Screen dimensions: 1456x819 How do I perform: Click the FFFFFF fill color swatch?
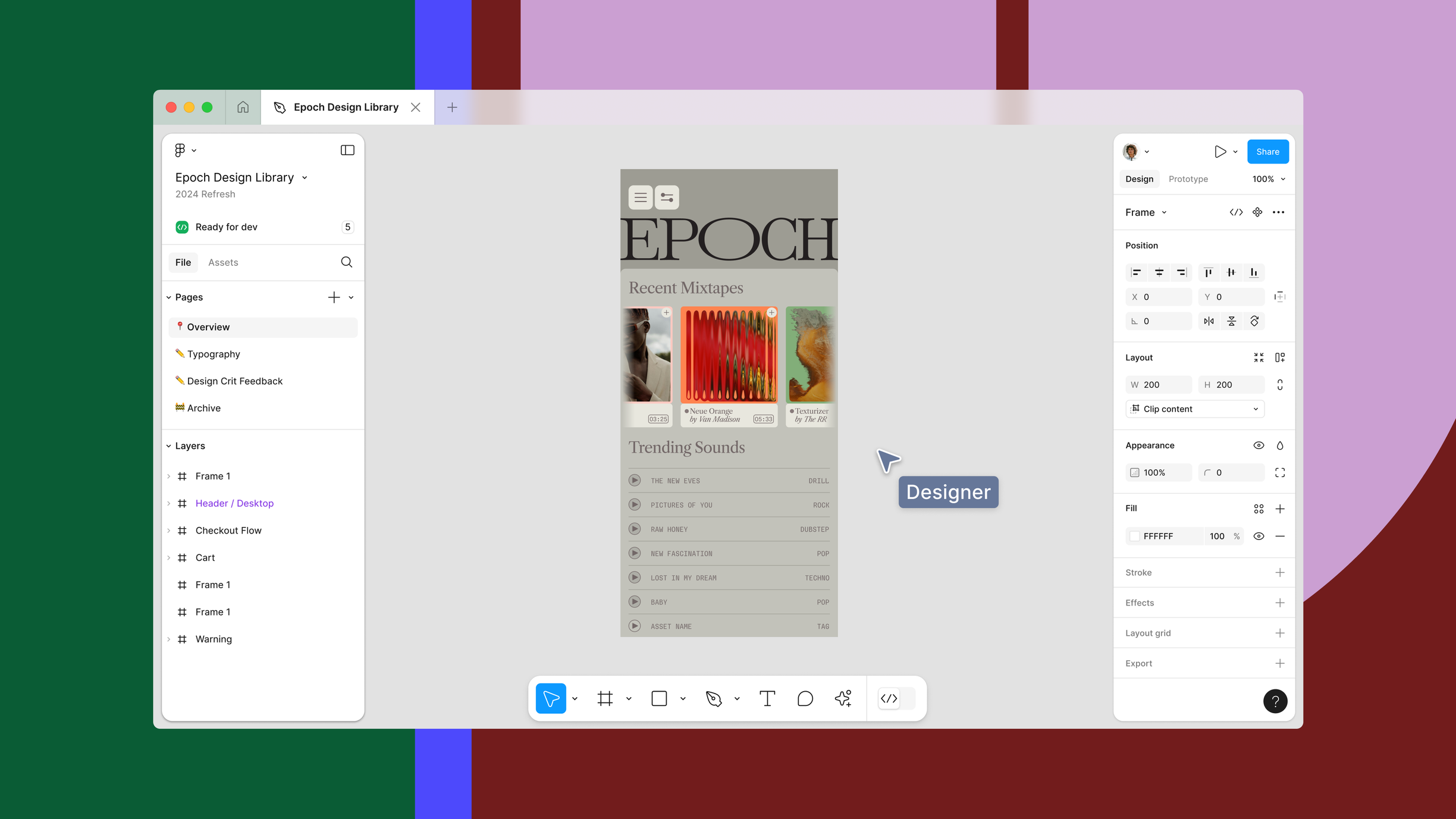1135,536
